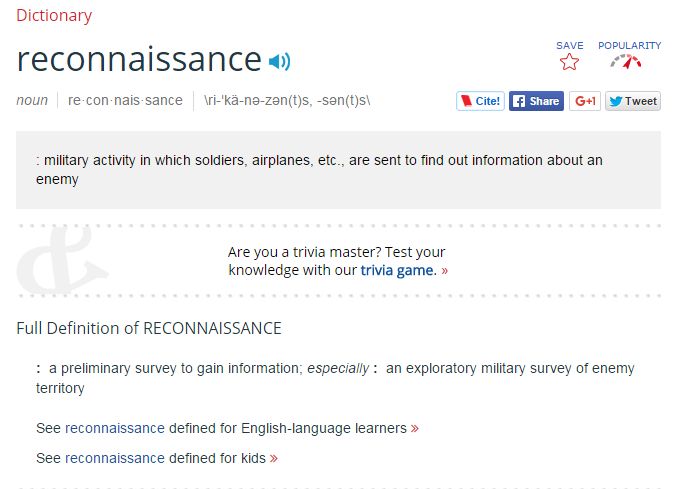Image resolution: width=691 pixels, height=489 pixels.
Task: Open the trivia game link
Action: pyautogui.click(x=399, y=270)
